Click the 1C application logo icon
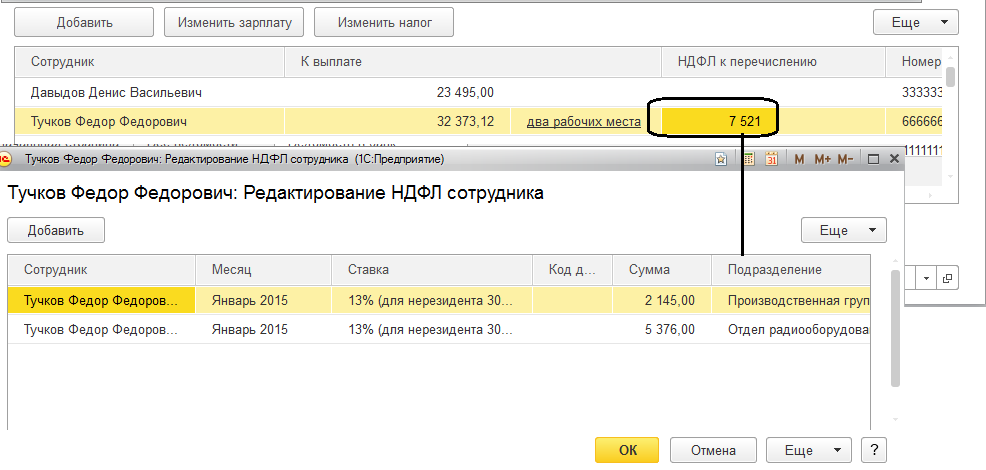Image resolution: width=986 pixels, height=470 pixels. click(x=6, y=159)
